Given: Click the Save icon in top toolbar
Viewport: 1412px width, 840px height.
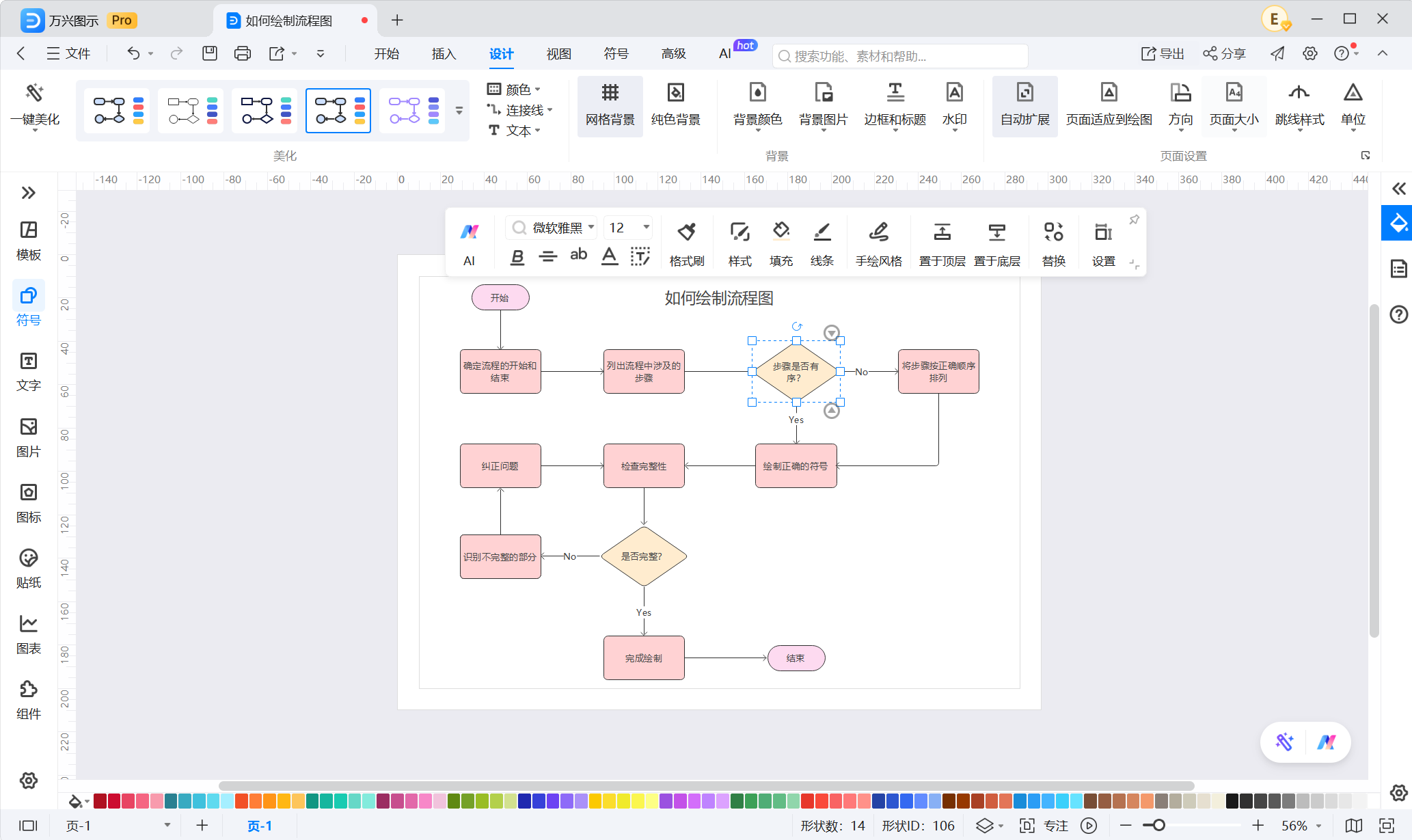Looking at the screenshot, I should click(210, 53).
